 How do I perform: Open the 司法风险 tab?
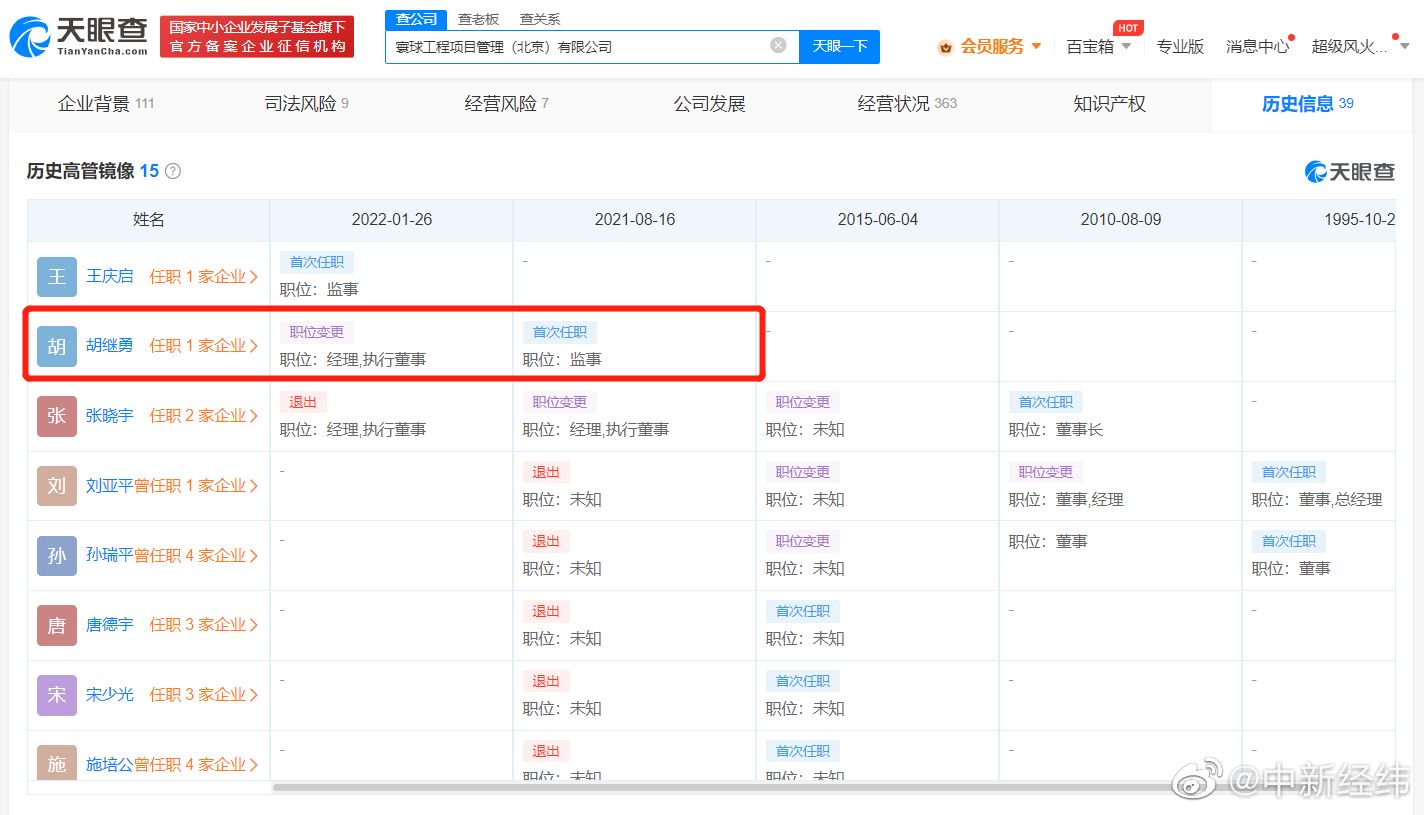pos(306,104)
